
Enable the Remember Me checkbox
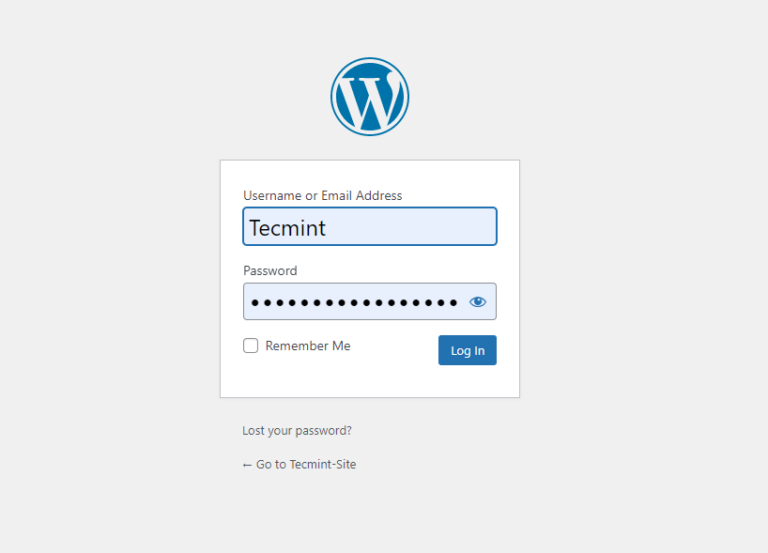click(251, 346)
